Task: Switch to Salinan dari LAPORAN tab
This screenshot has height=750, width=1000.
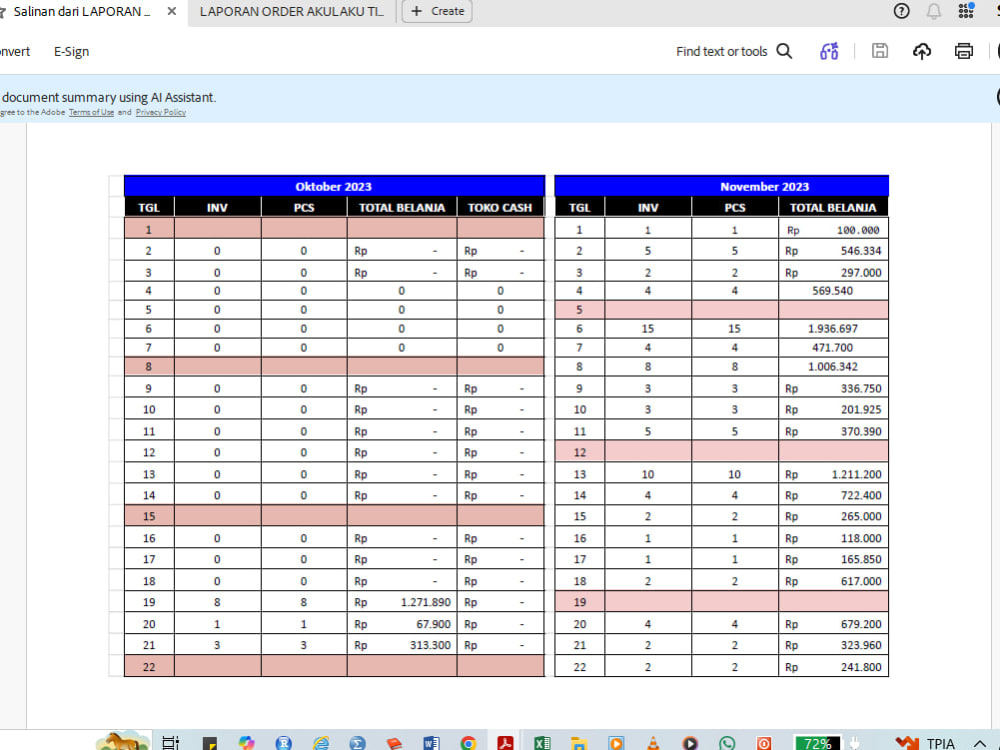Action: [82, 11]
